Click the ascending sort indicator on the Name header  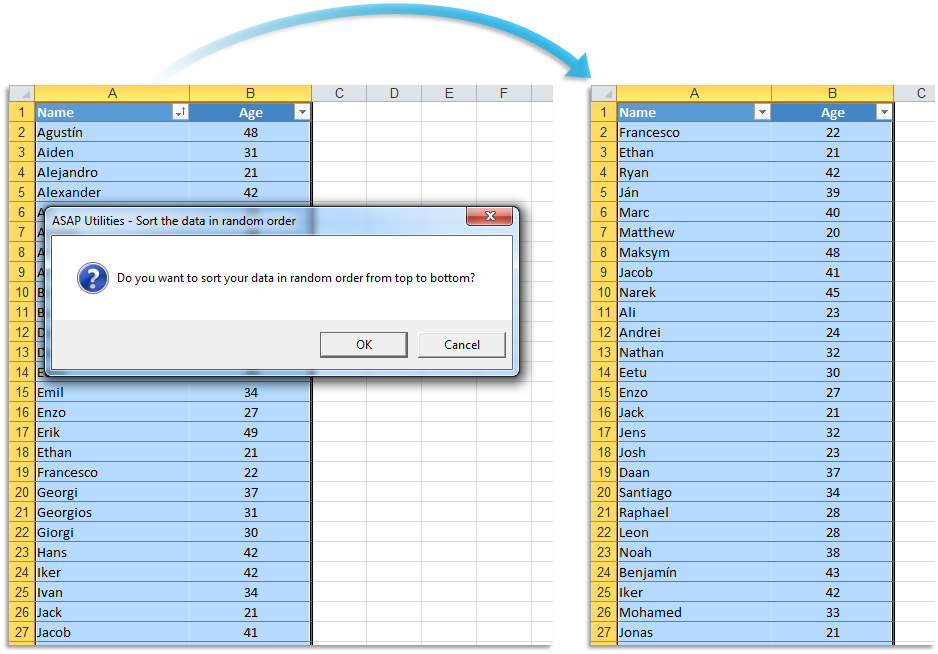pyautogui.click(x=180, y=112)
